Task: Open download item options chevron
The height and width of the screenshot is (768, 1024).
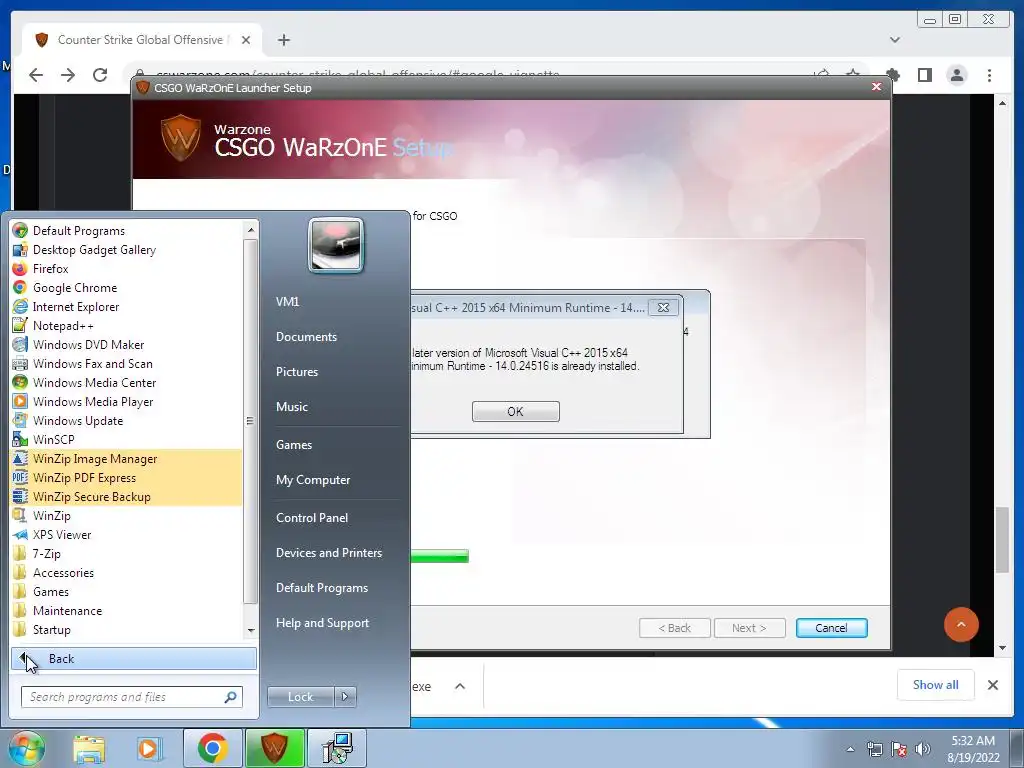Action: pyautogui.click(x=460, y=686)
